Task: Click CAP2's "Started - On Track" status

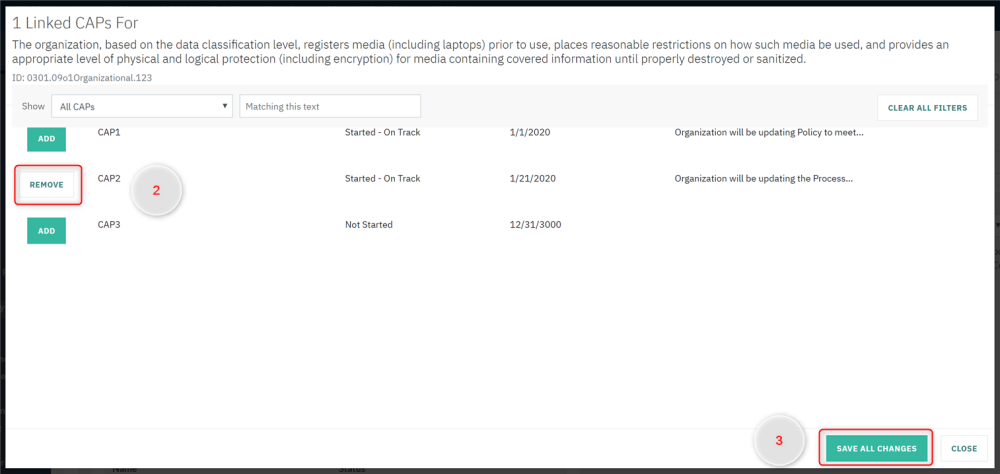Action: 382,179
